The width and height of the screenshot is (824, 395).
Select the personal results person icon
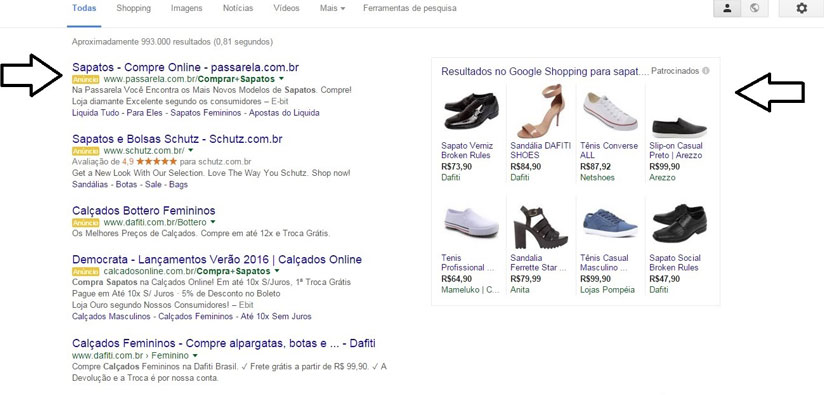[727, 8]
